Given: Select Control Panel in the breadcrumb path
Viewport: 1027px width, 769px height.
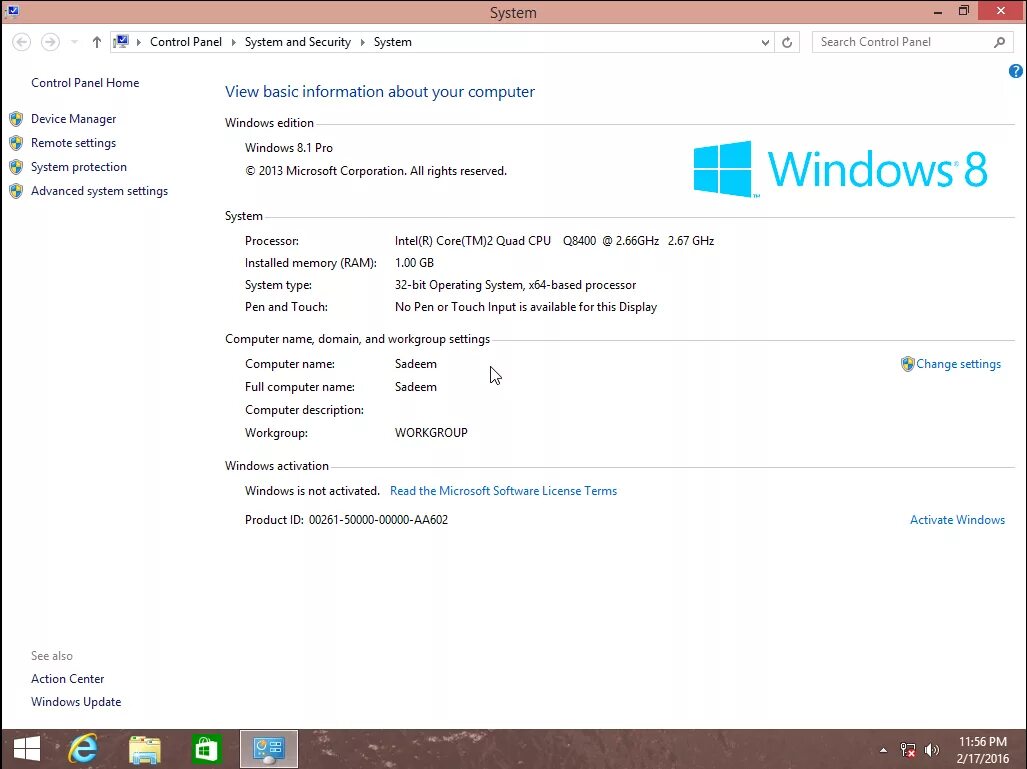Looking at the screenshot, I should point(185,42).
